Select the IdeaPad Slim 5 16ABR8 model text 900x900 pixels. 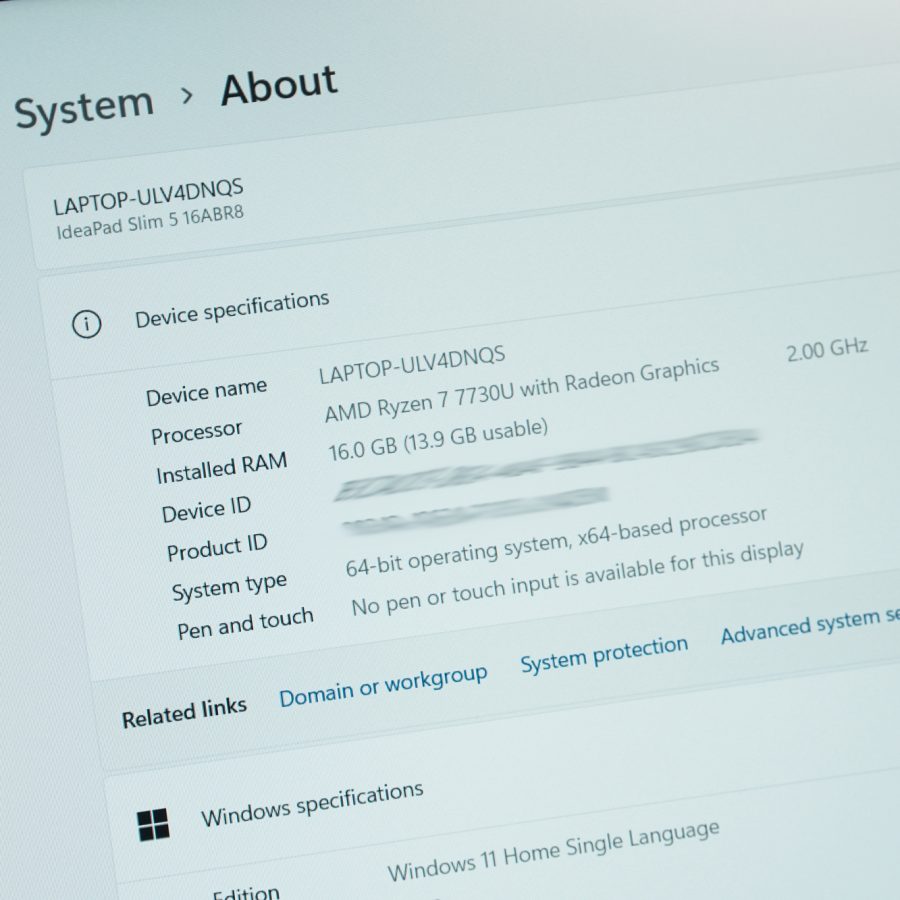(150, 223)
